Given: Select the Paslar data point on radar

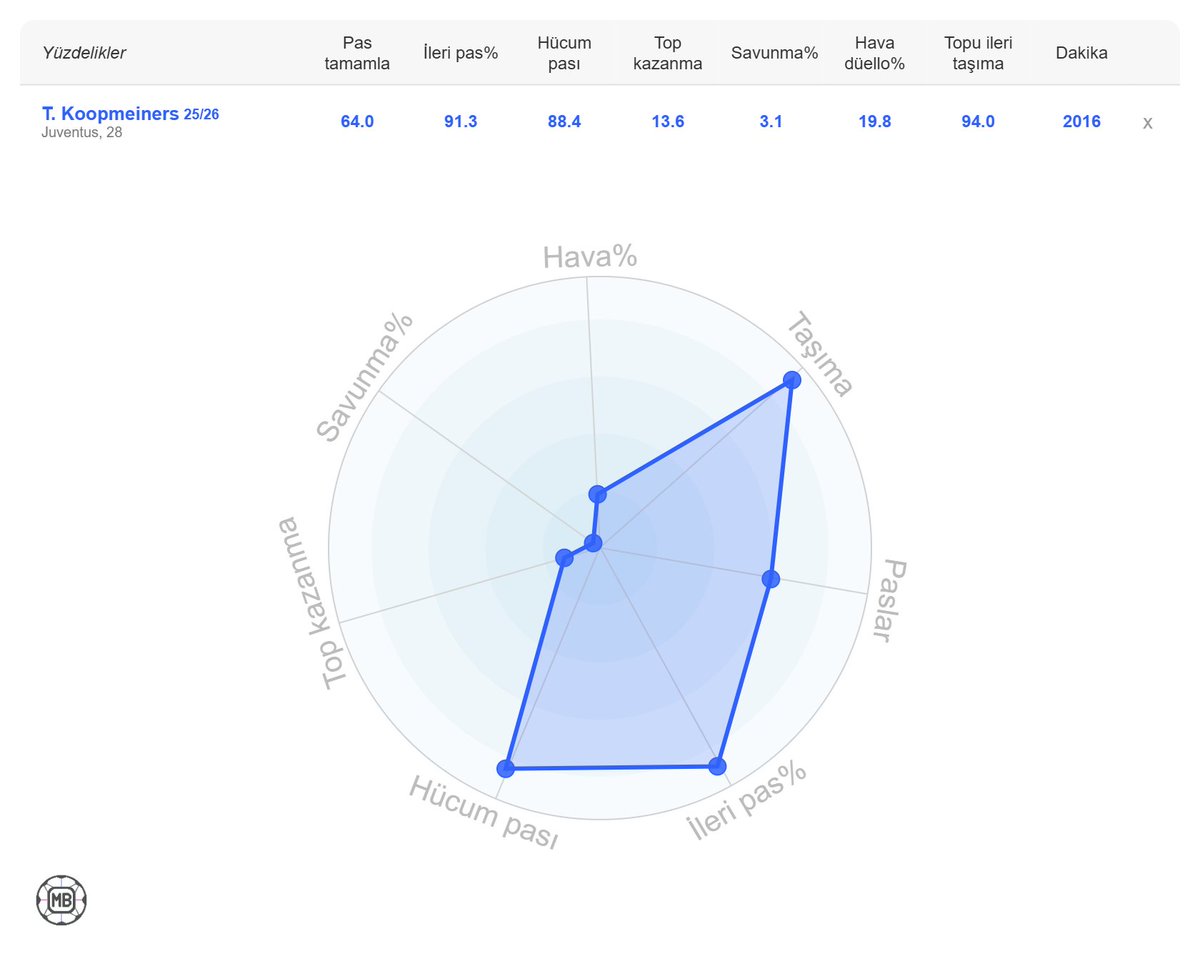Looking at the screenshot, I should tap(770, 578).
